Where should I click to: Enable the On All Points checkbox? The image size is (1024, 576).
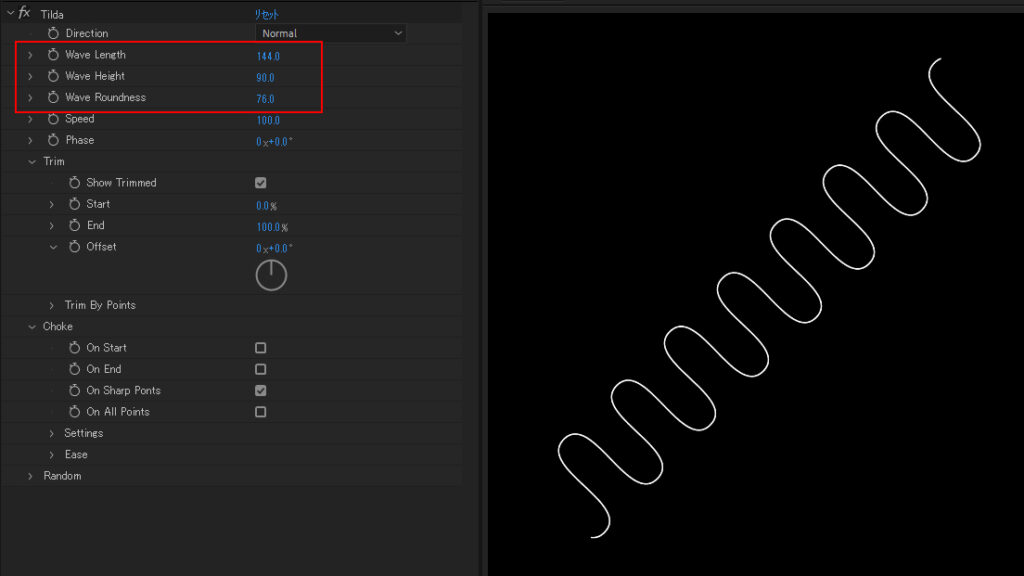[261, 412]
